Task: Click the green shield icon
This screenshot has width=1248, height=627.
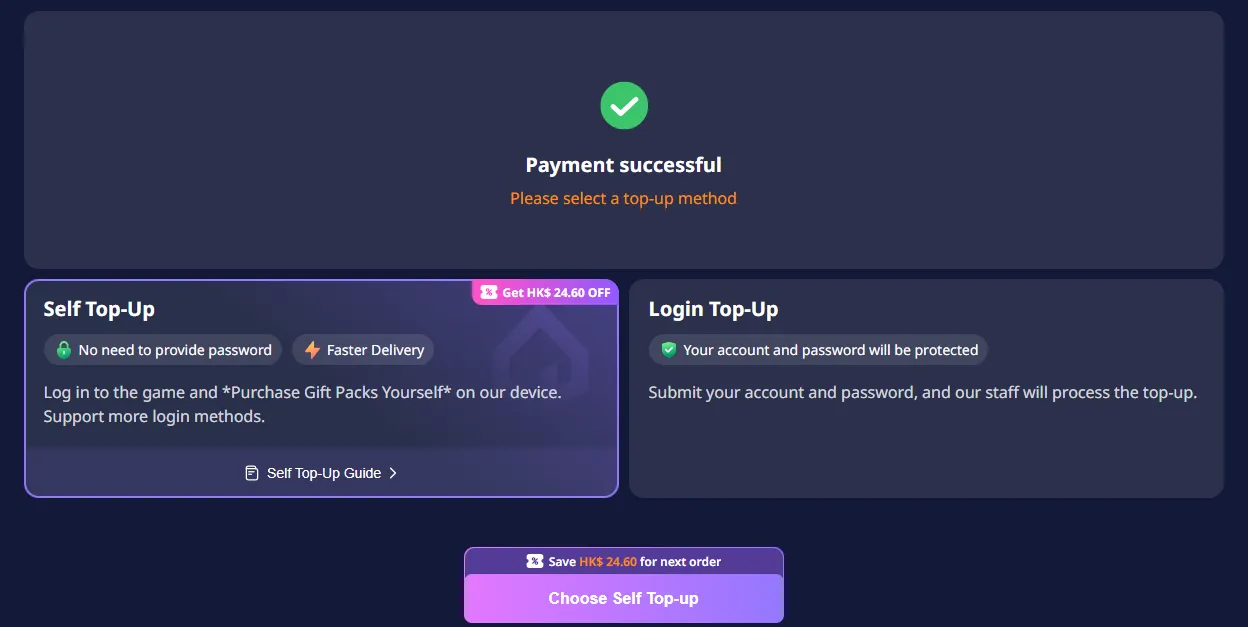Action: point(669,350)
